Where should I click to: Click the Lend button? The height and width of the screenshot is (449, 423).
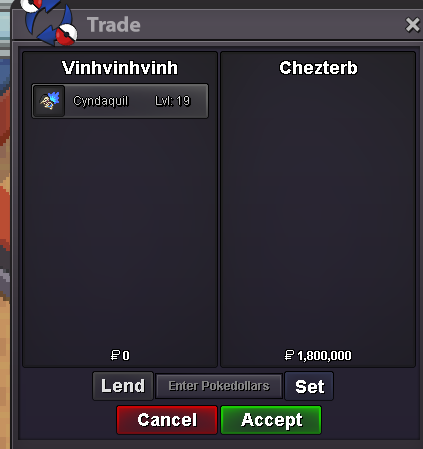point(123,386)
